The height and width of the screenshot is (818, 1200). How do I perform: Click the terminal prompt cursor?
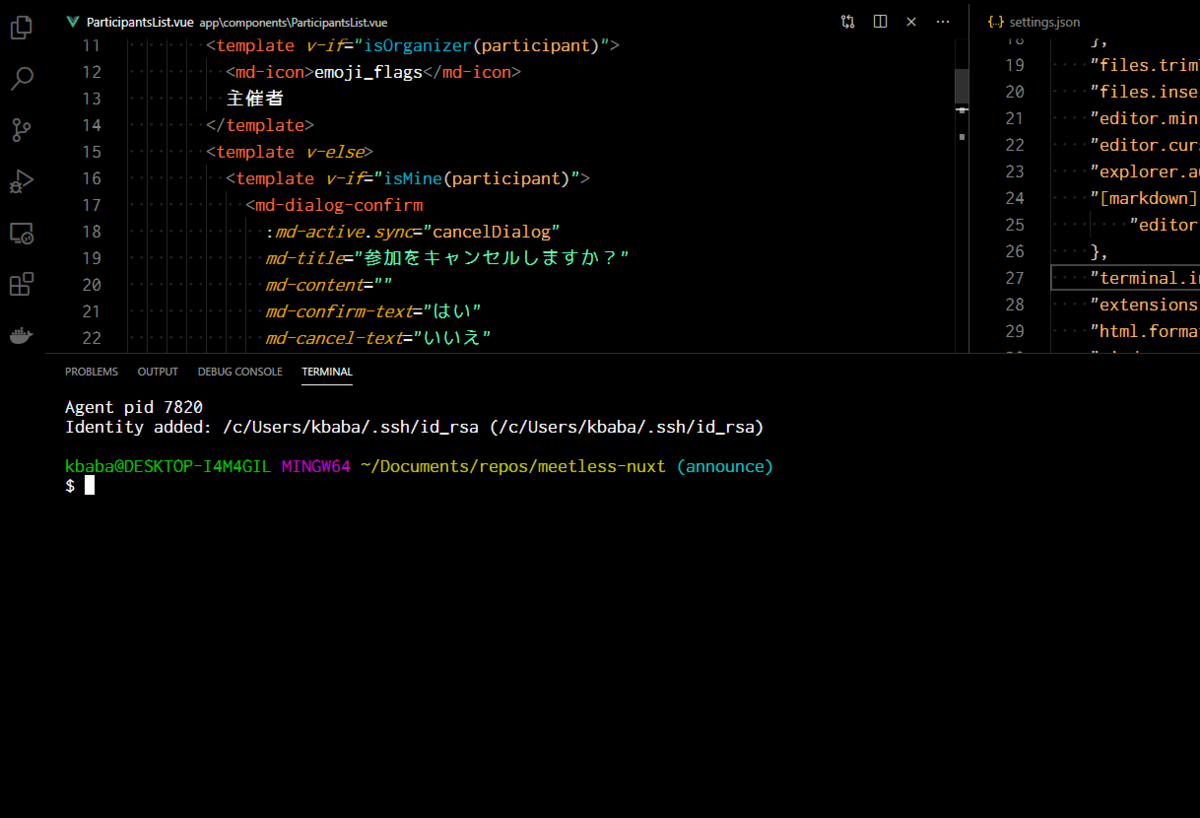(x=89, y=485)
